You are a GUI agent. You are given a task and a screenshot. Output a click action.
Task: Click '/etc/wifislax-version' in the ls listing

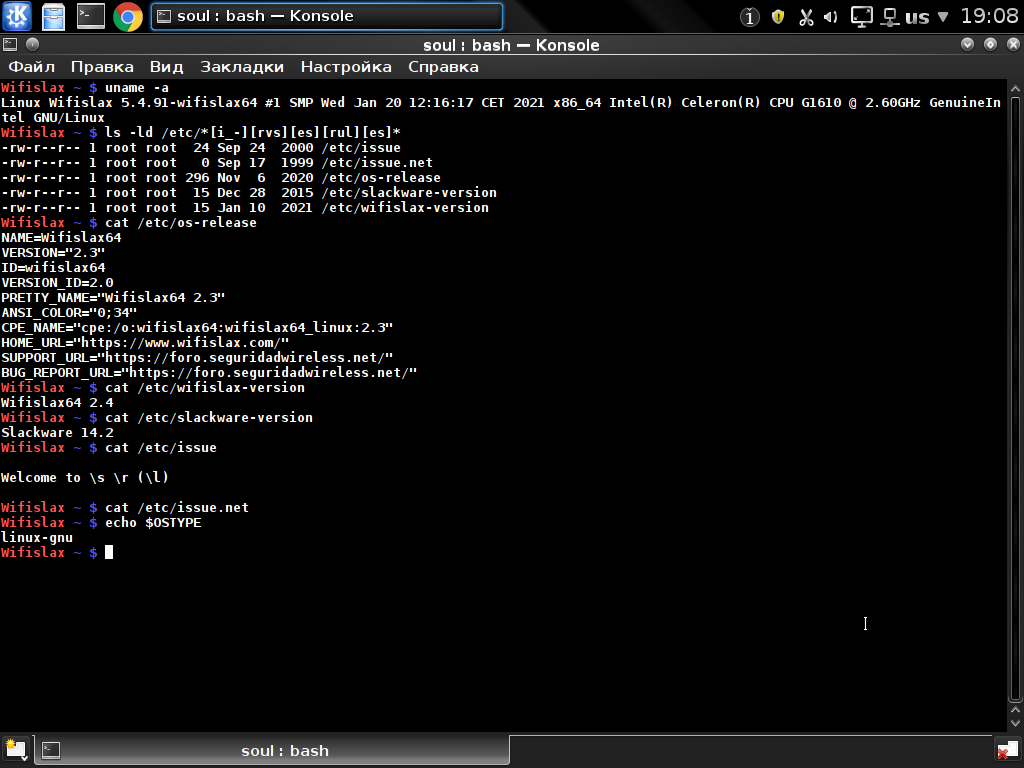405,208
